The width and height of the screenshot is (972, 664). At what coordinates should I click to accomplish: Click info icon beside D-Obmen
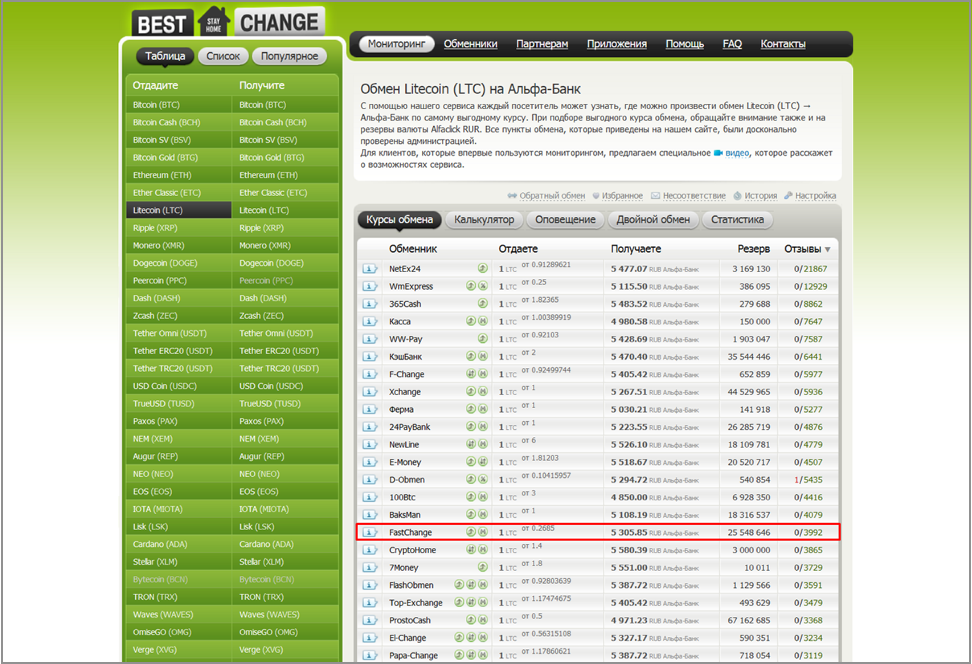pyautogui.click(x=369, y=479)
